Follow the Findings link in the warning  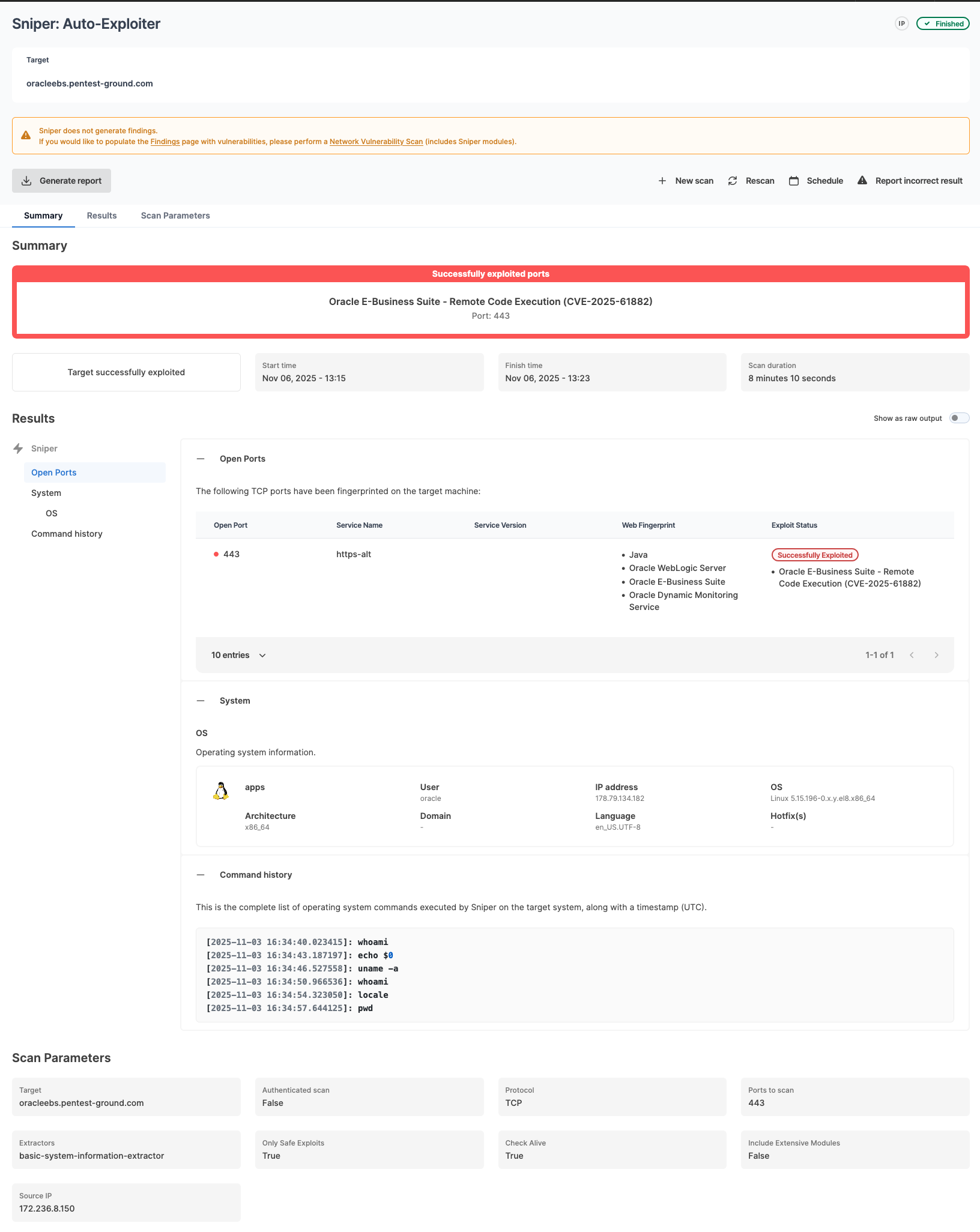pyautogui.click(x=165, y=142)
